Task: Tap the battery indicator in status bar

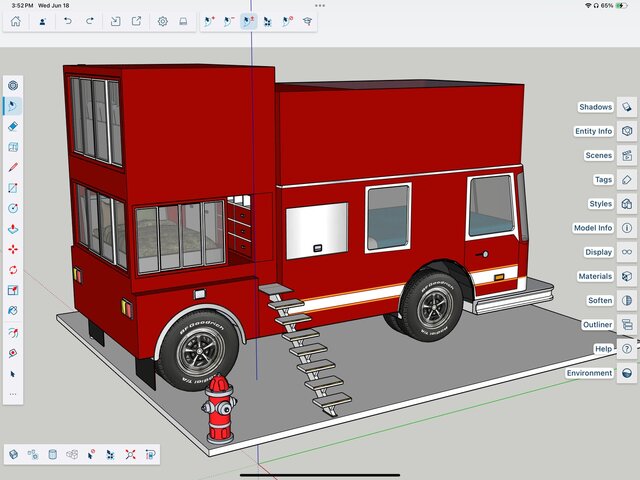Action: pos(622,6)
